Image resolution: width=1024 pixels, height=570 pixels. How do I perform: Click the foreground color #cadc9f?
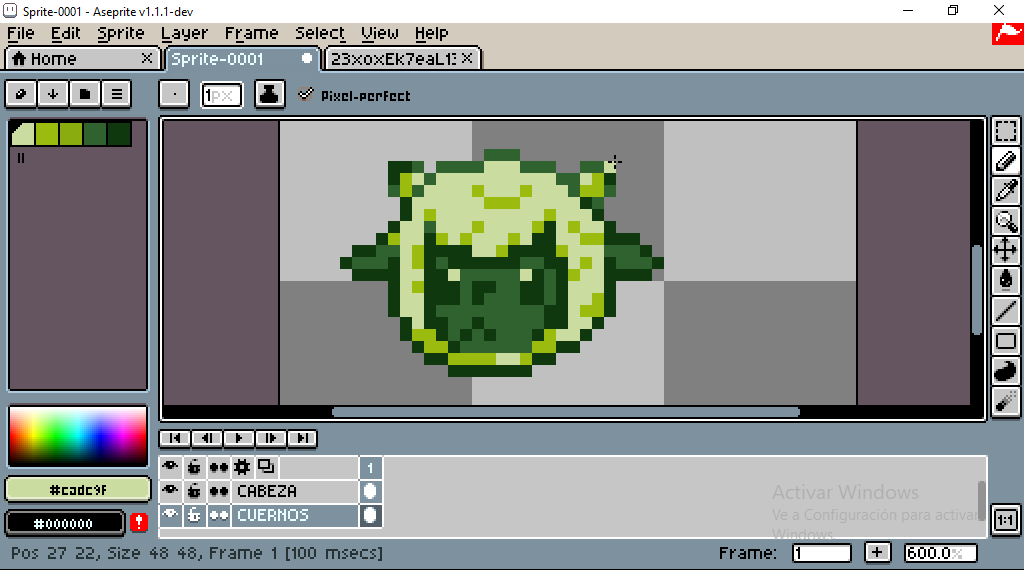pos(78,490)
